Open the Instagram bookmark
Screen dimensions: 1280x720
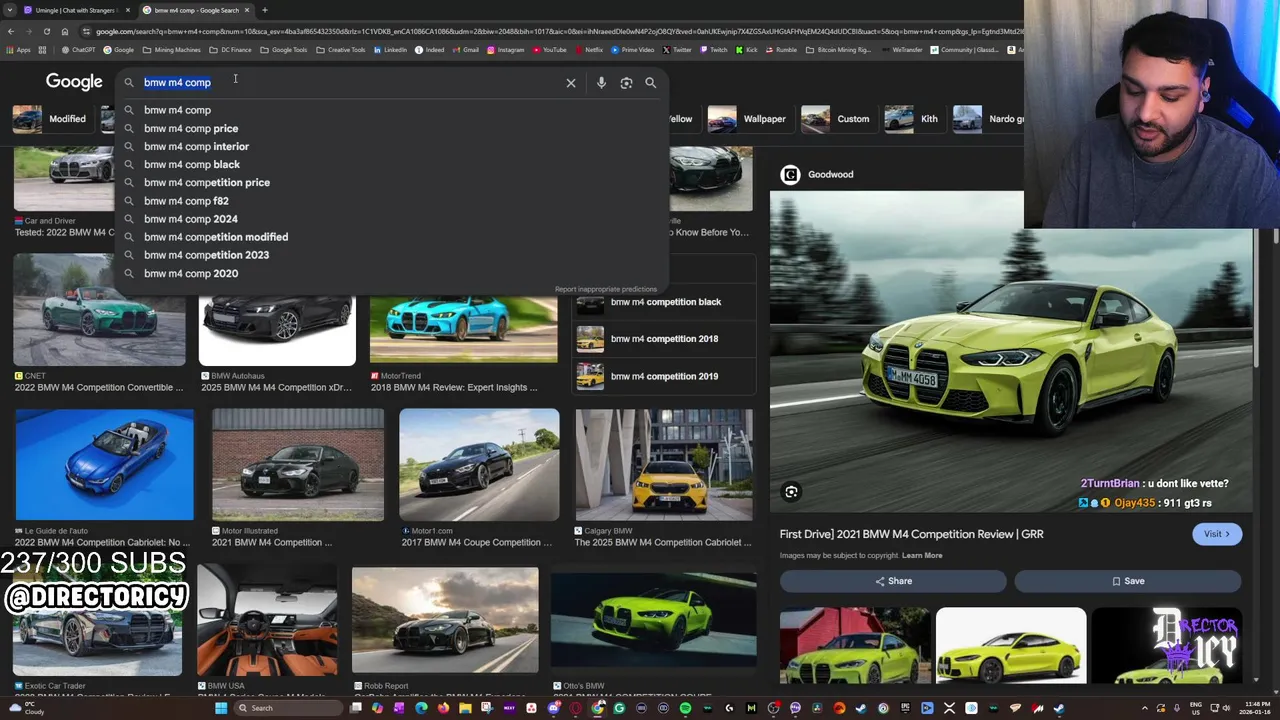click(x=506, y=50)
